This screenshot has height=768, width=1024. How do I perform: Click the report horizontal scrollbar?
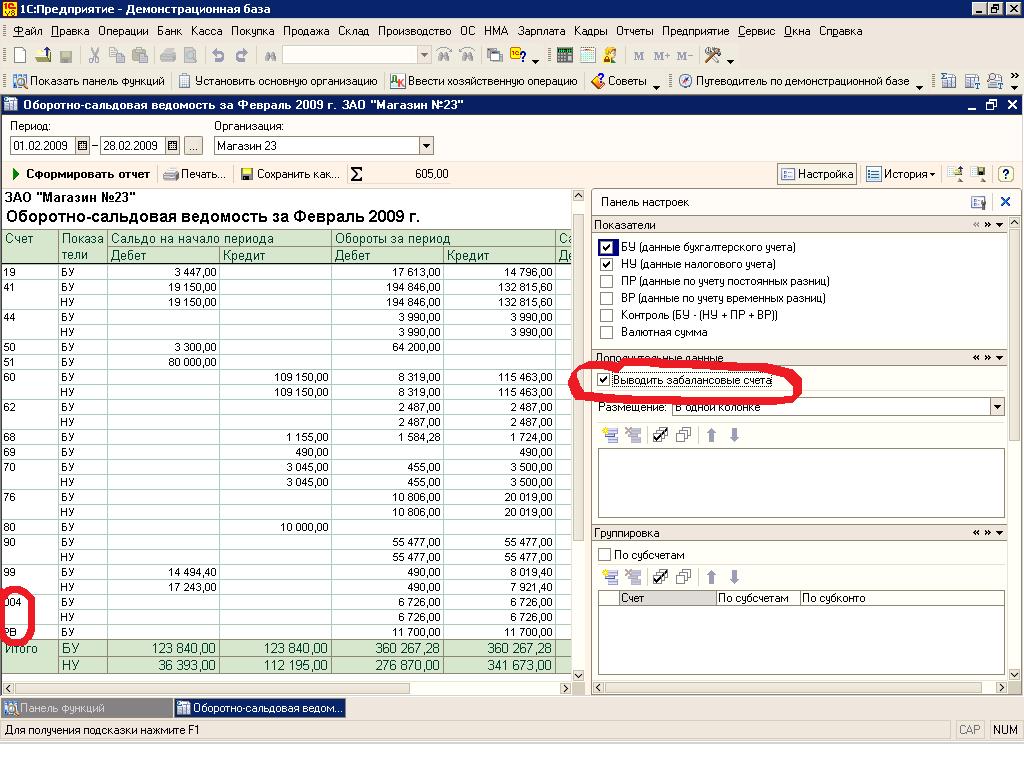coord(287,688)
